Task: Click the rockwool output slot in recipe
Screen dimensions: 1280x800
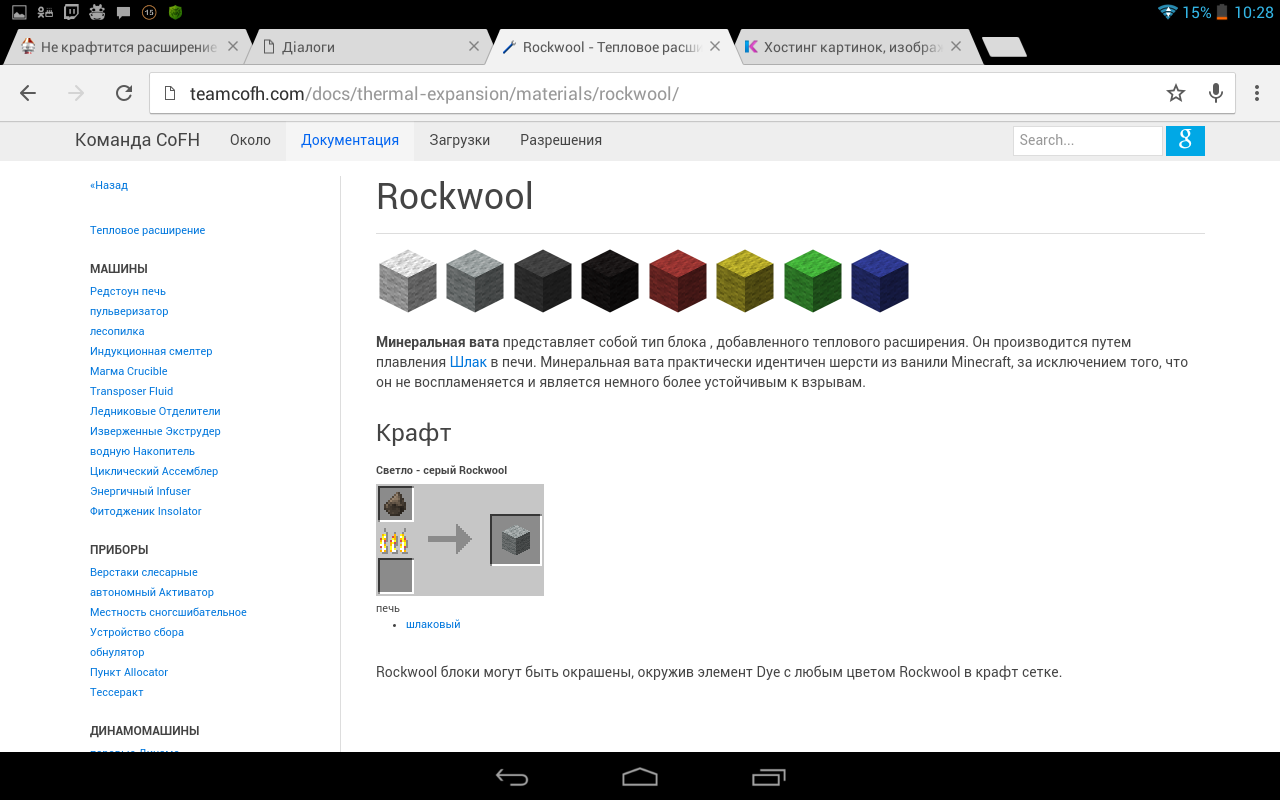Action: 516,540
